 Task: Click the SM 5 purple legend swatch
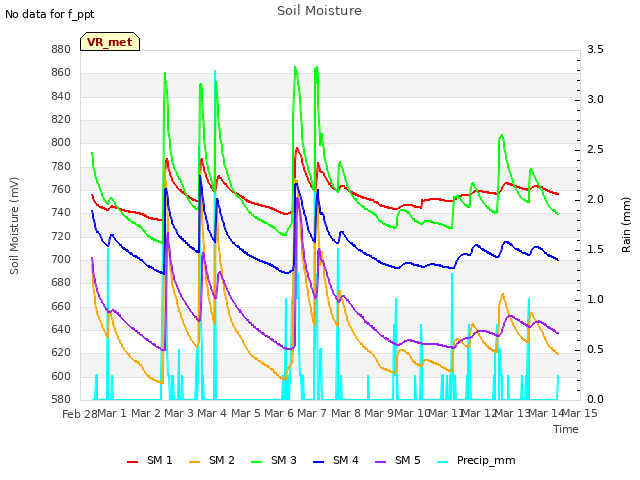click(x=380, y=462)
